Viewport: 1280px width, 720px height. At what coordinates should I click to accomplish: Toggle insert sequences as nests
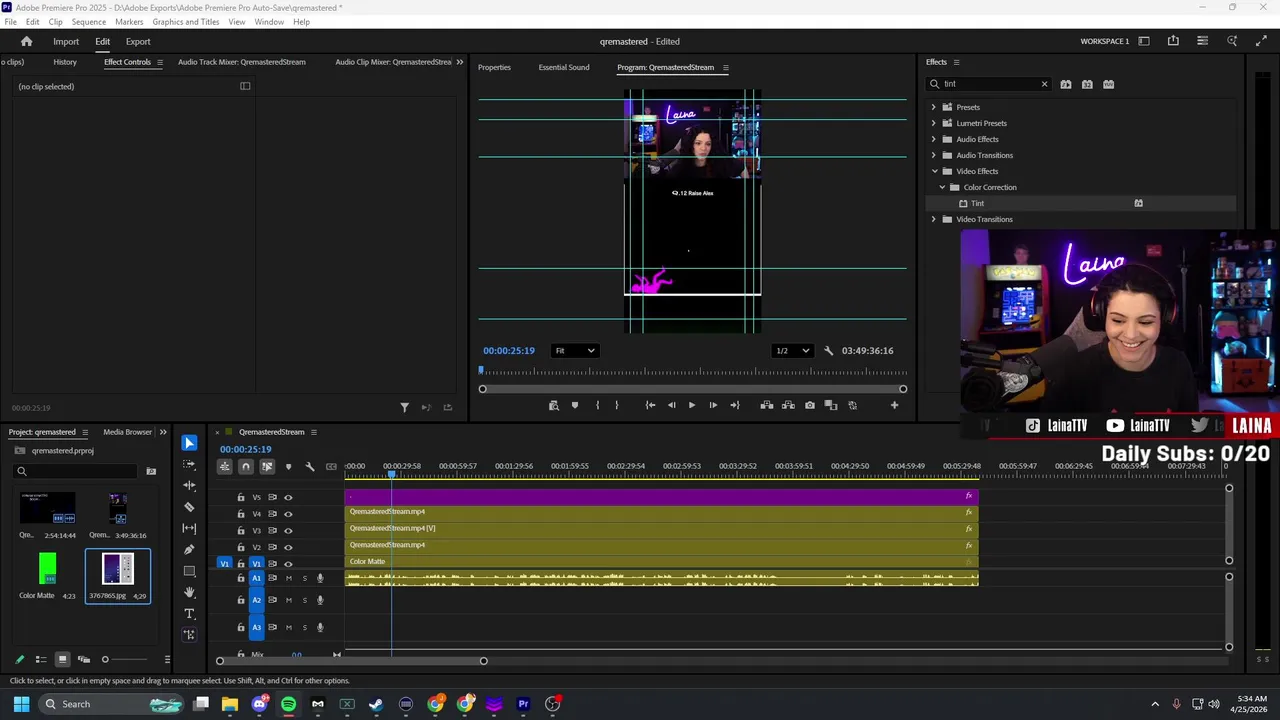[x=225, y=467]
